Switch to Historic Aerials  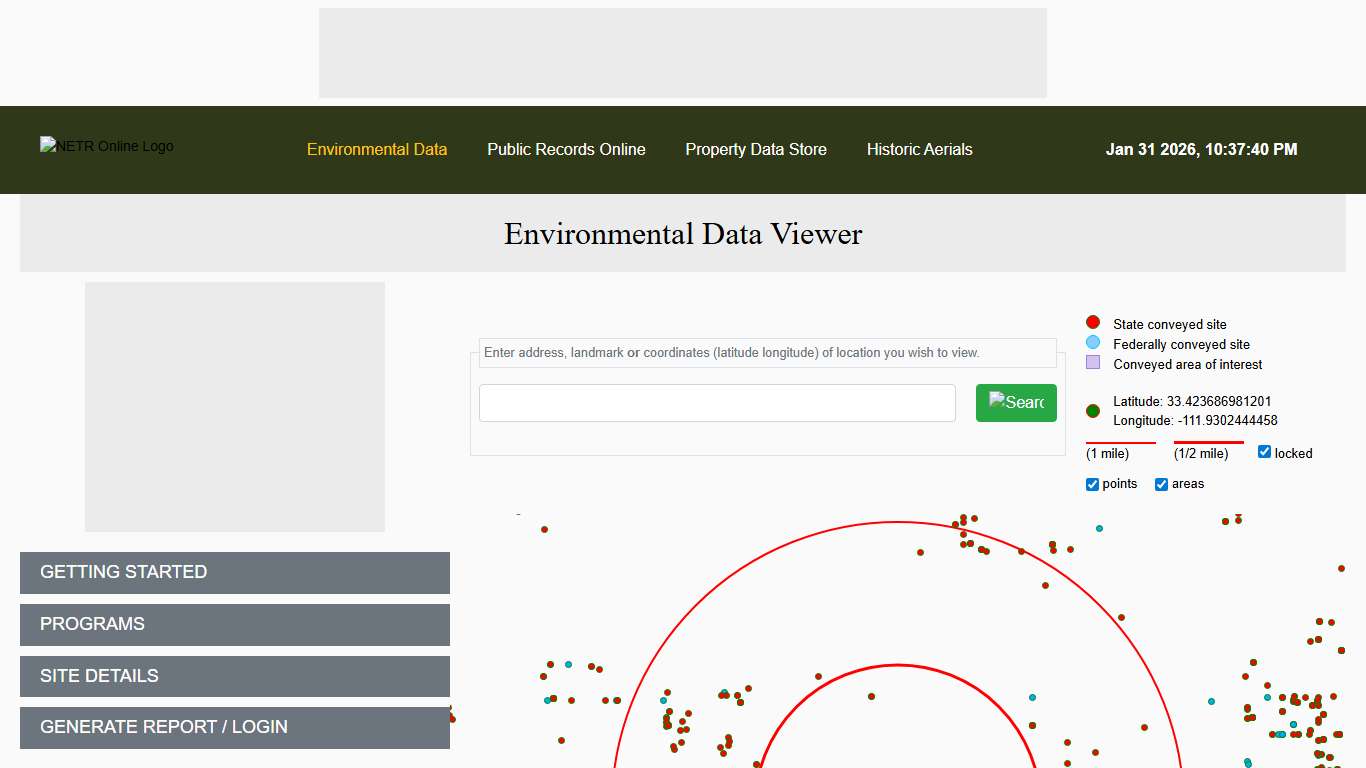[919, 149]
